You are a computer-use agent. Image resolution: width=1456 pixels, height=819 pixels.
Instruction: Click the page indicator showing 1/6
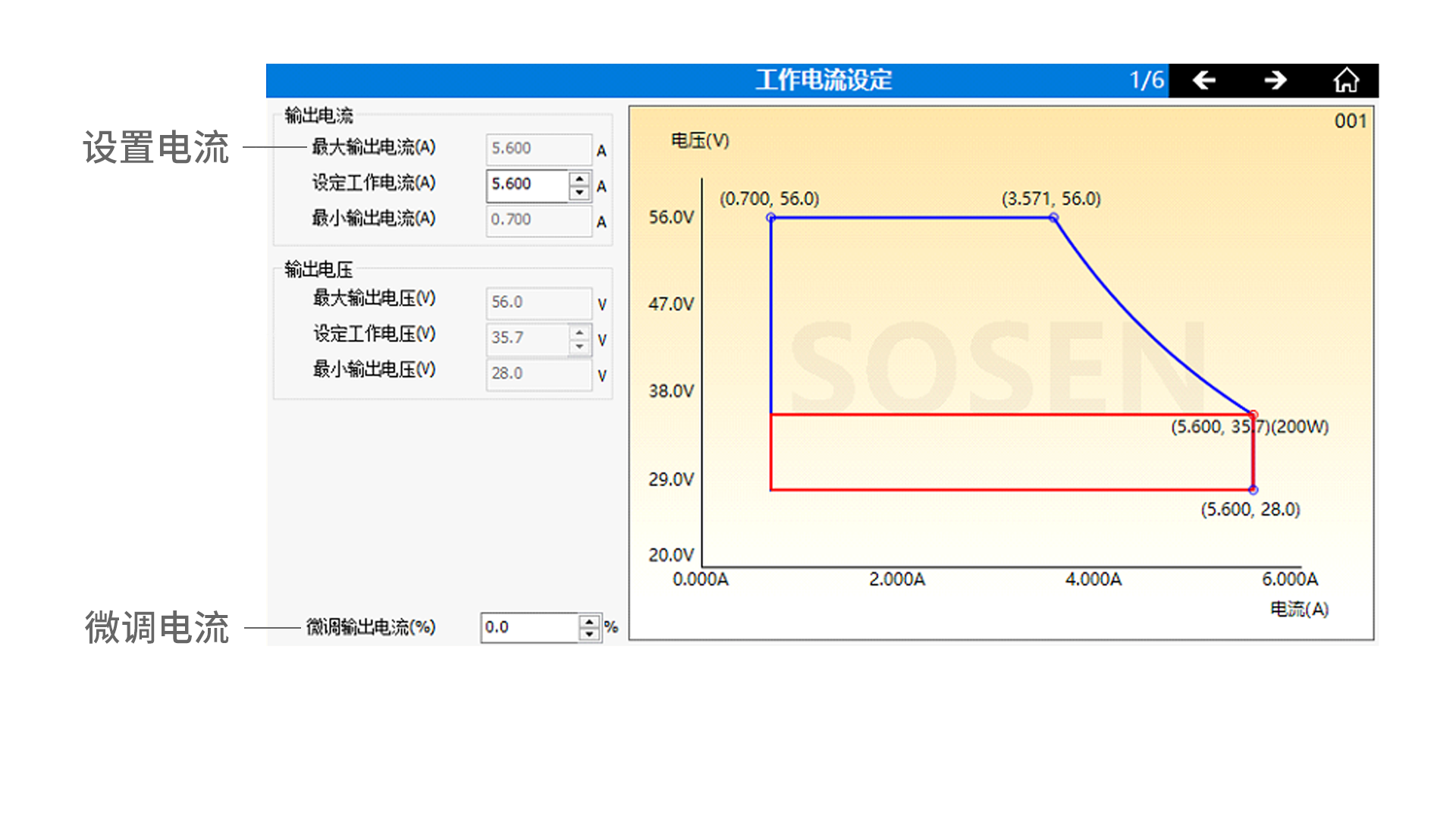pos(1146,79)
